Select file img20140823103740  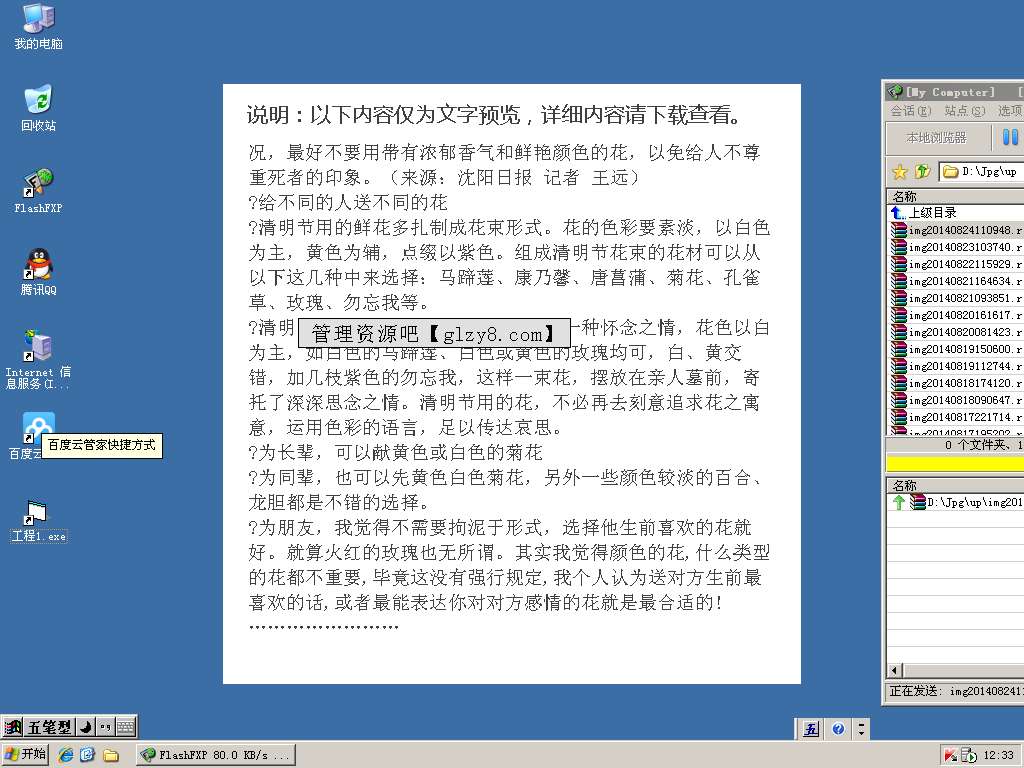click(957, 247)
